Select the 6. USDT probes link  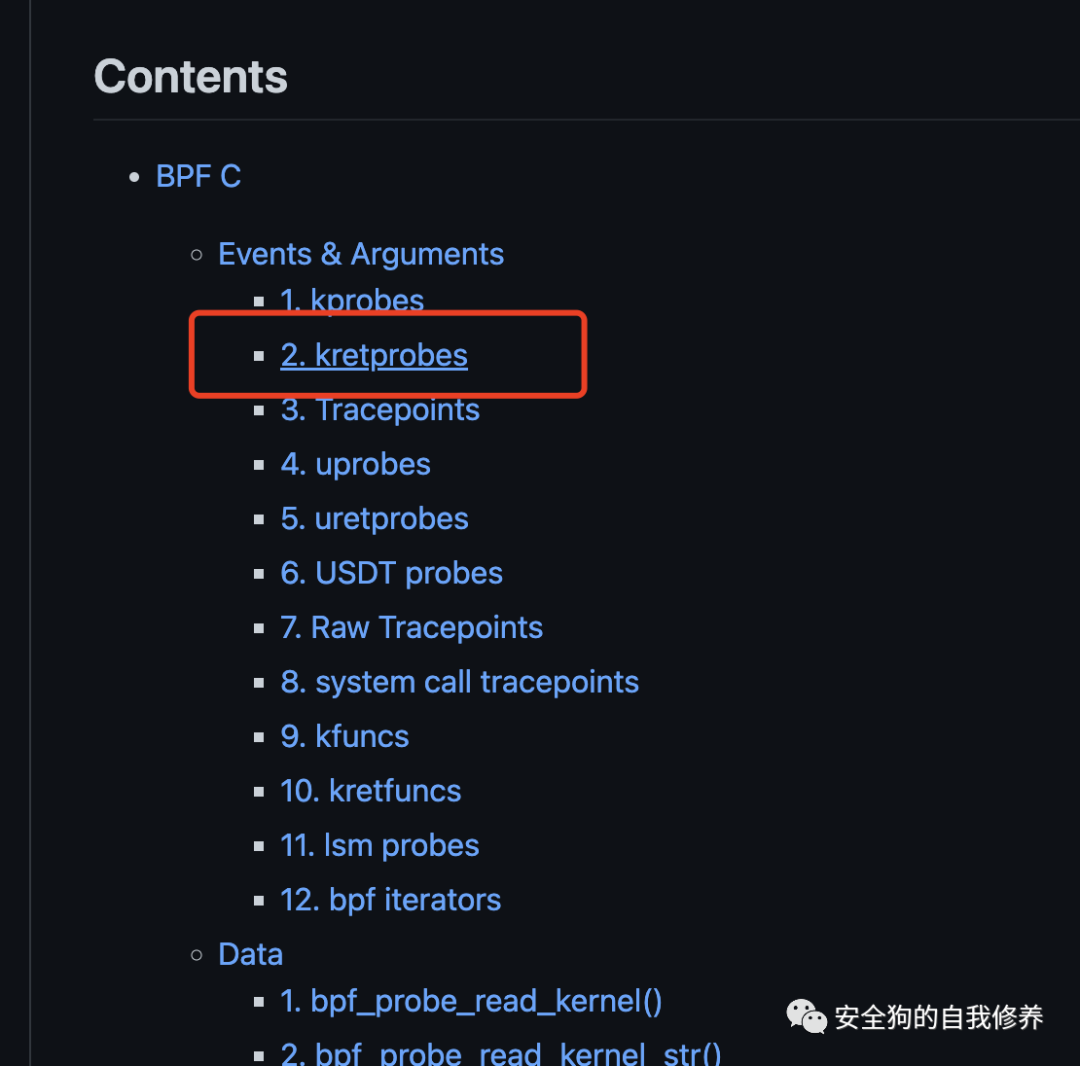point(391,573)
